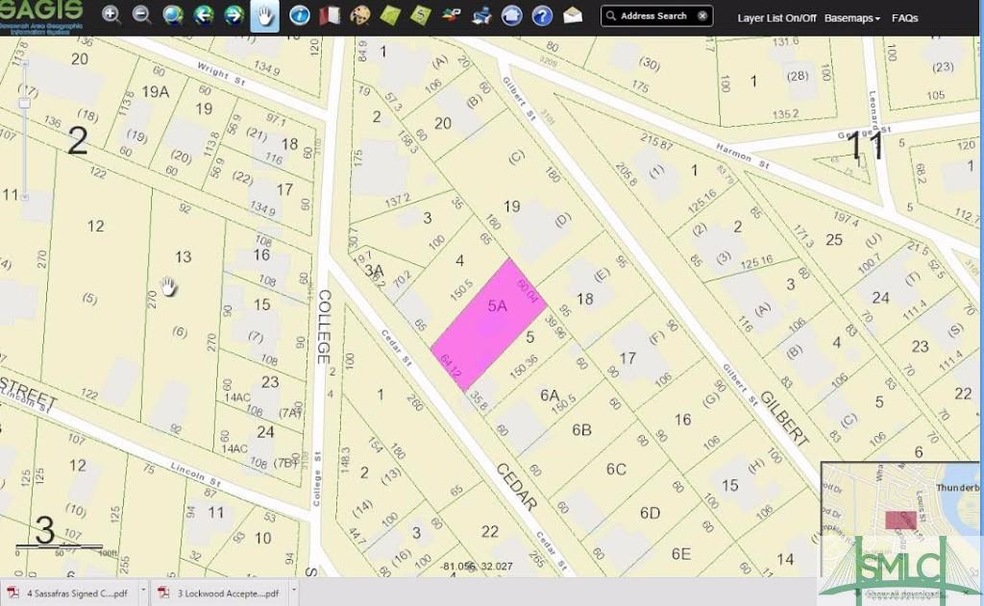984x606 pixels.
Task: Open help question mark icon
Action: [542, 16]
